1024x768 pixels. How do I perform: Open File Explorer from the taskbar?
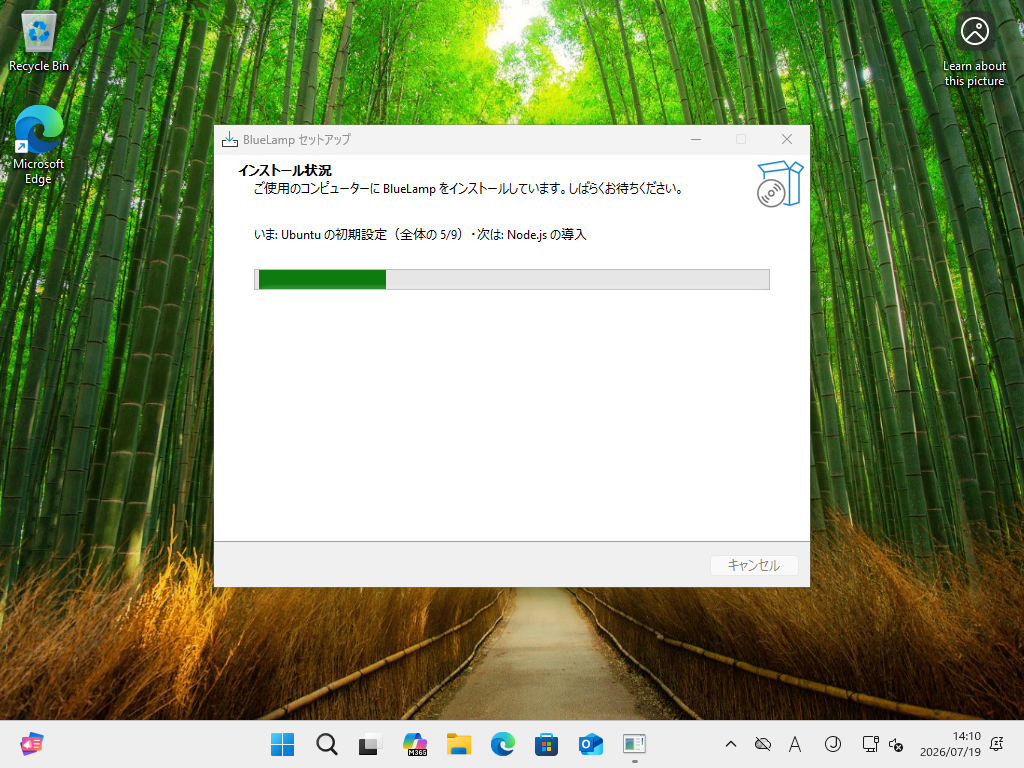[458, 744]
